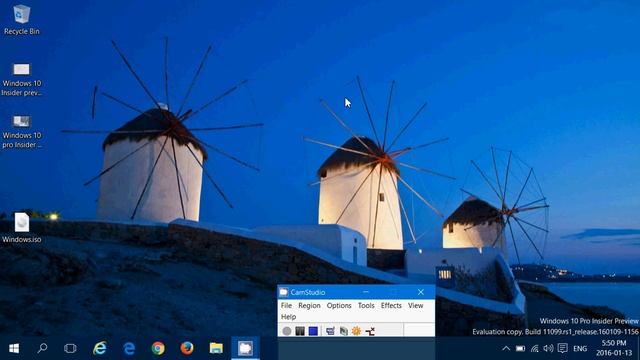The image size is (640, 360).
Task: Open the network tray icon
Action: [535, 349]
